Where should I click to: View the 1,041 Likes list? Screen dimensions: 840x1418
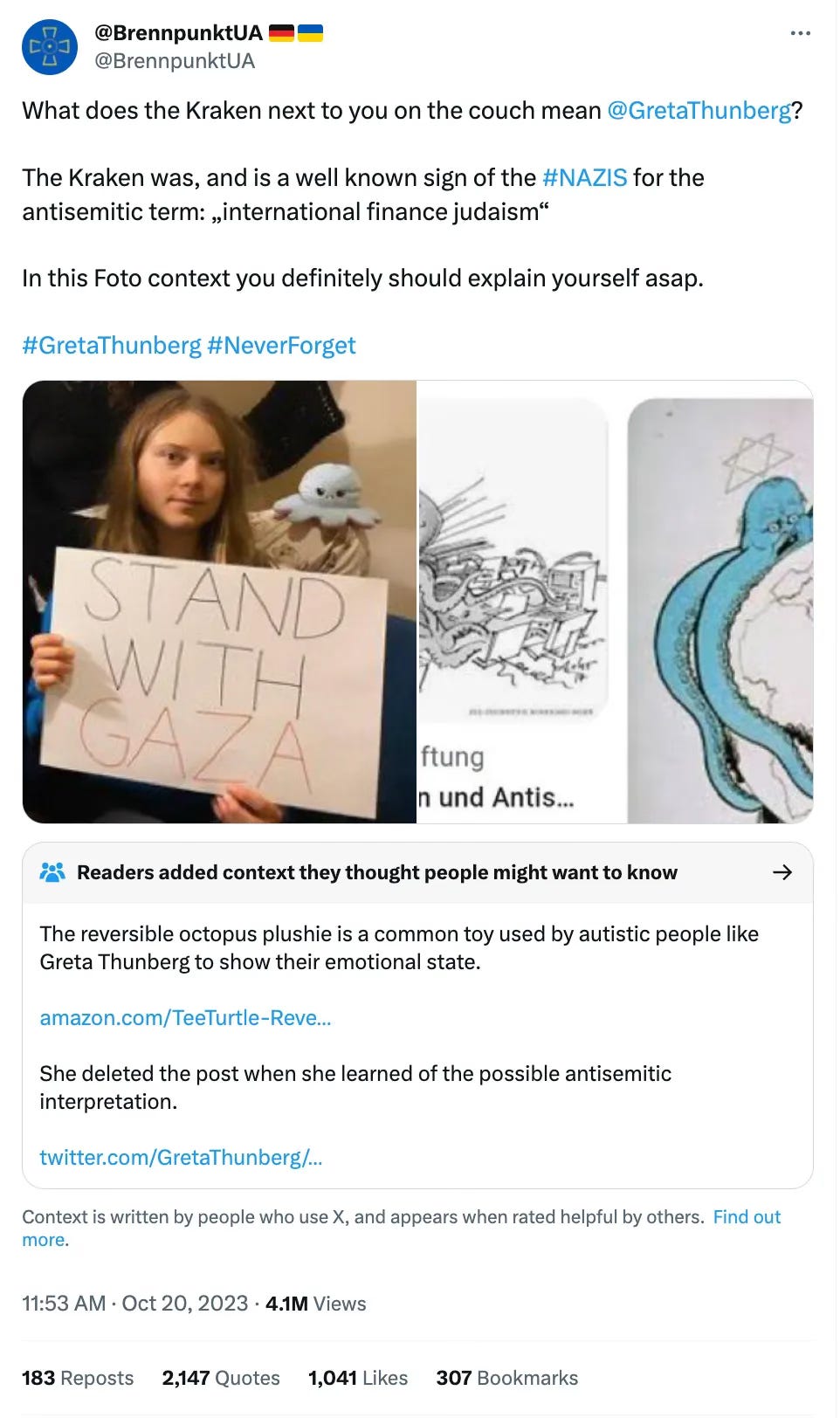click(358, 1378)
